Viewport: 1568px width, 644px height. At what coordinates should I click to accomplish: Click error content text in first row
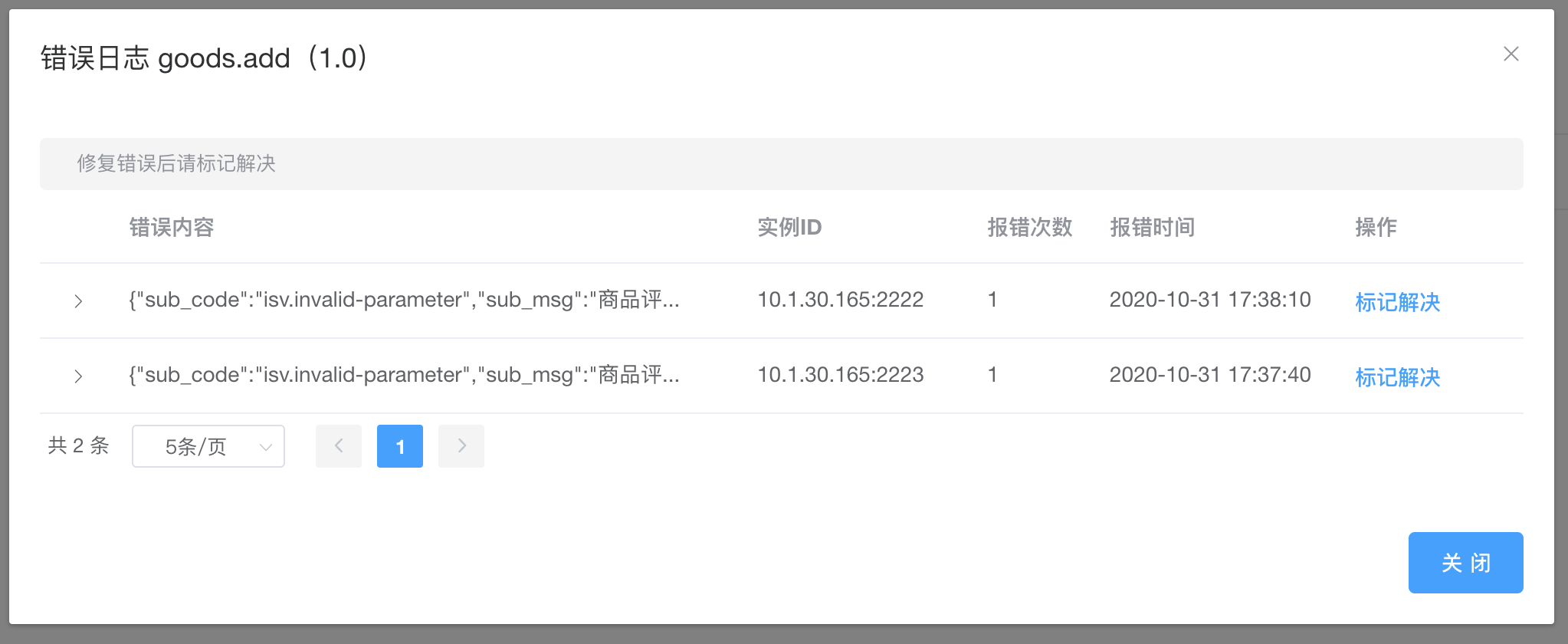tap(404, 300)
